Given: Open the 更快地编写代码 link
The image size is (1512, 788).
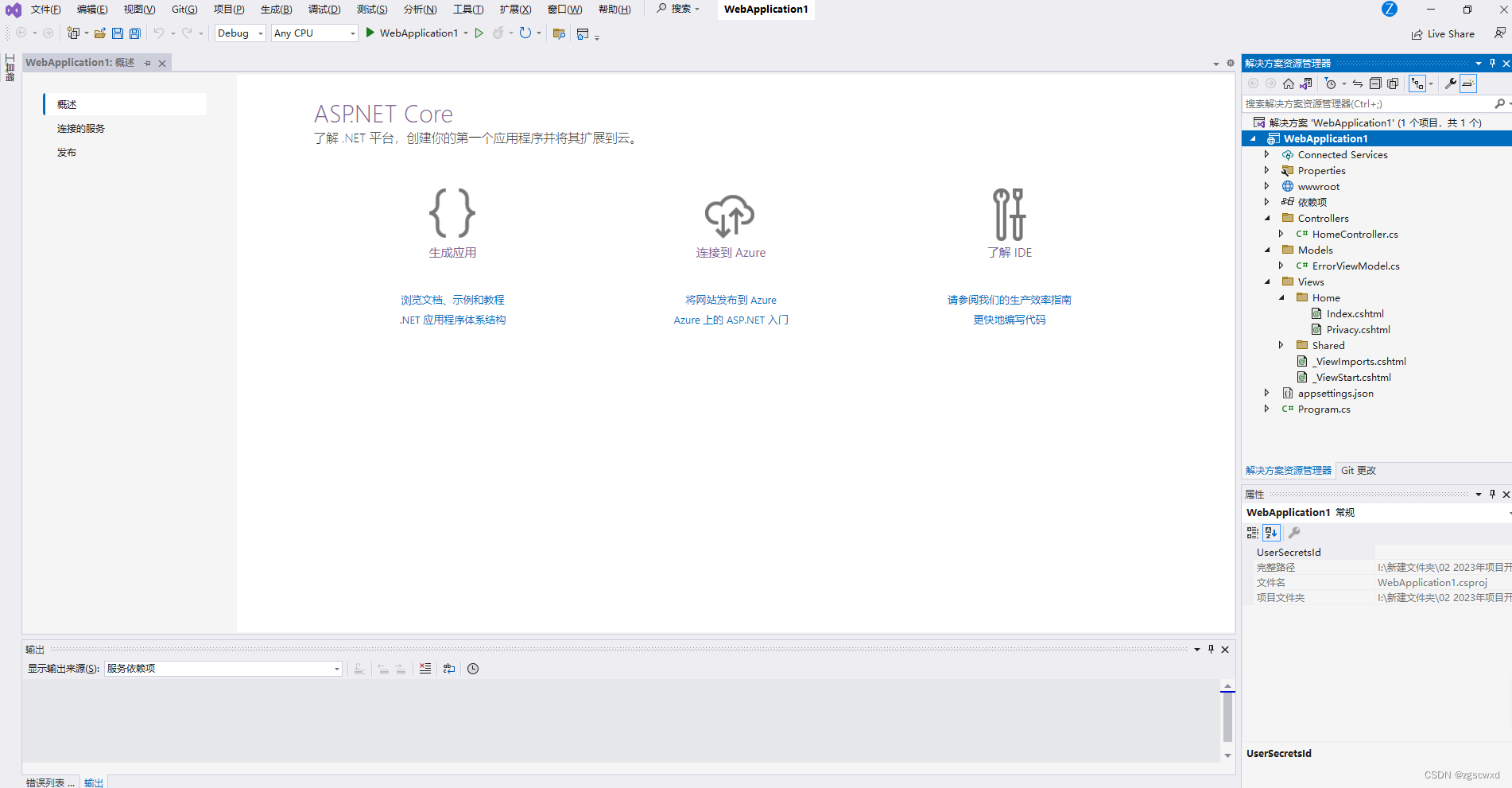Looking at the screenshot, I should pos(1010,320).
